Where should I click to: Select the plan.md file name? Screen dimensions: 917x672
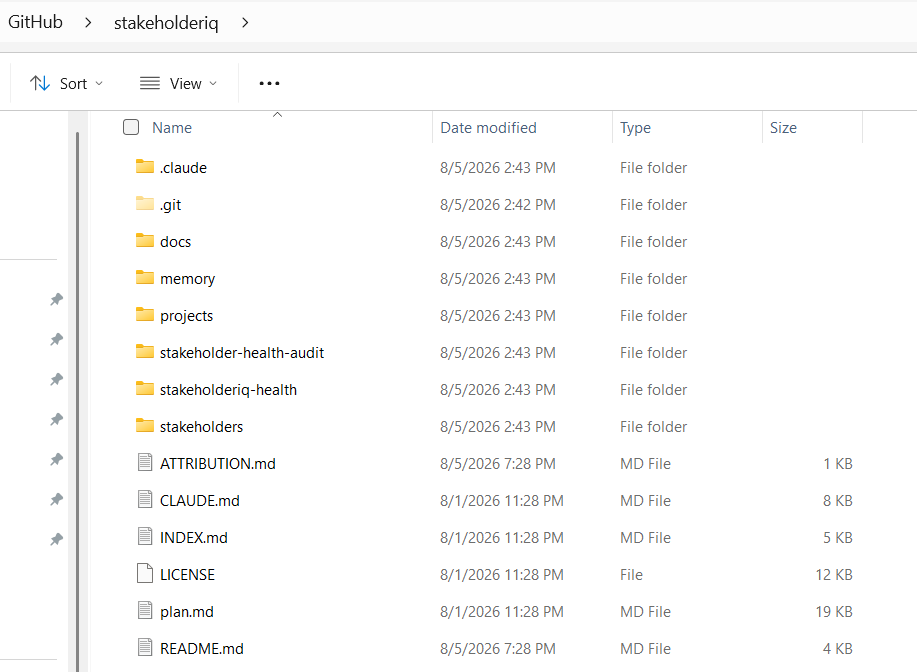[x=187, y=612]
